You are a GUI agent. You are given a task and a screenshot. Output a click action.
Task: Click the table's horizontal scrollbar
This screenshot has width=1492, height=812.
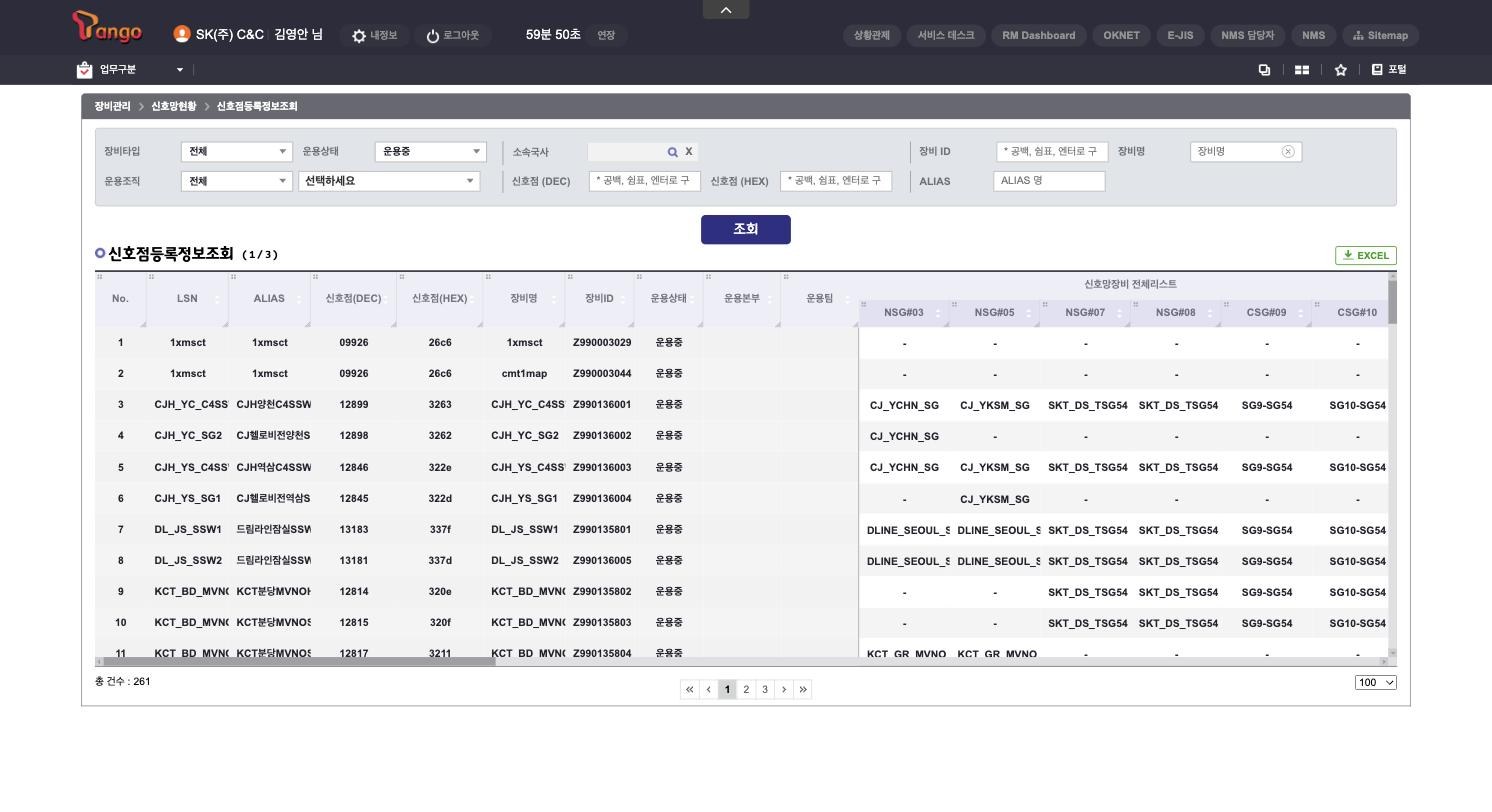(299, 661)
